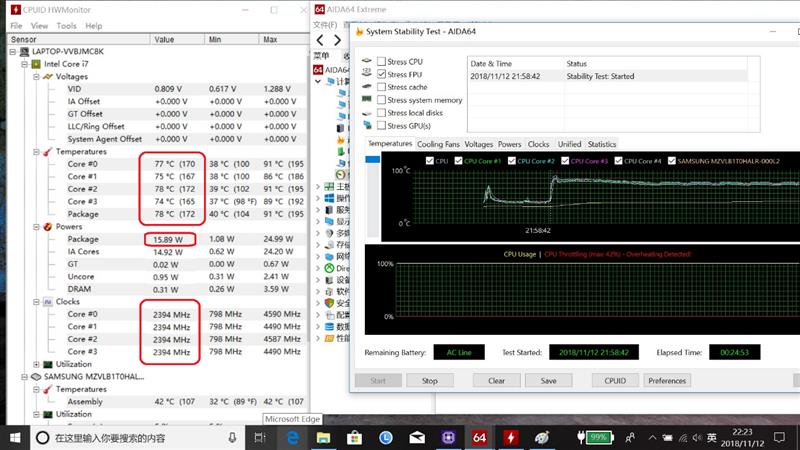Open Microsoft Edge from the taskbar
800x450 pixels.
point(292,438)
